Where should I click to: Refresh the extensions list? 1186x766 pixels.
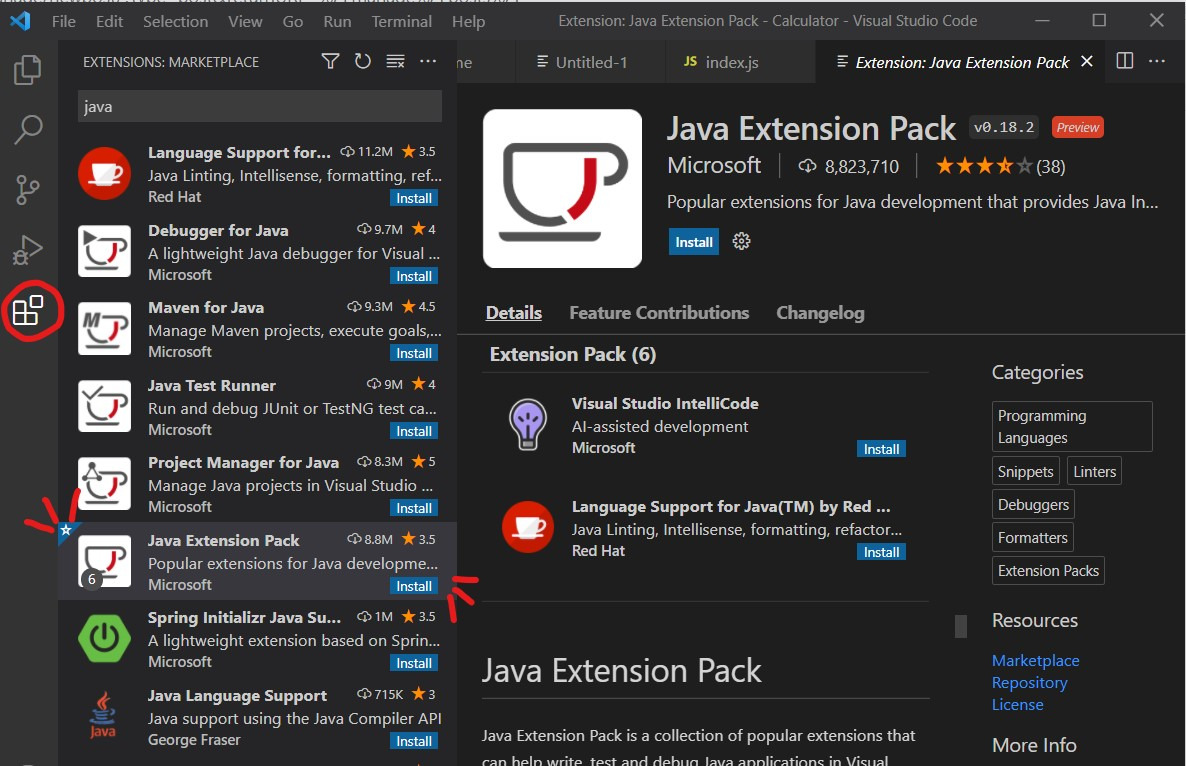pyautogui.click(x=362, y=61)
